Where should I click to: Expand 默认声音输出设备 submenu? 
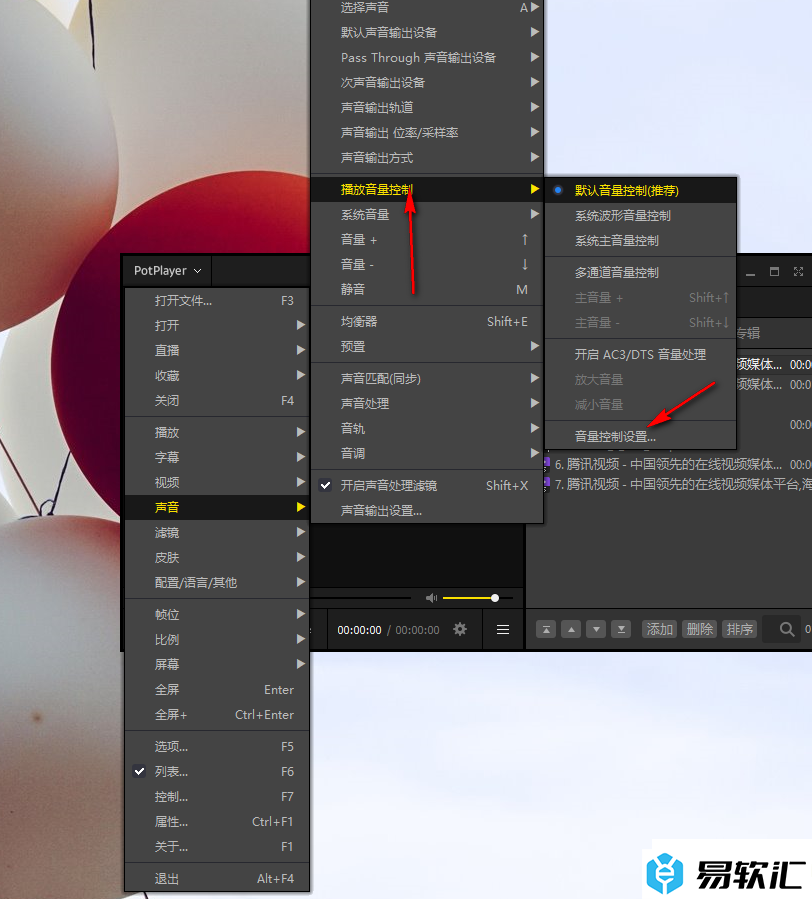tap(427, 33)
